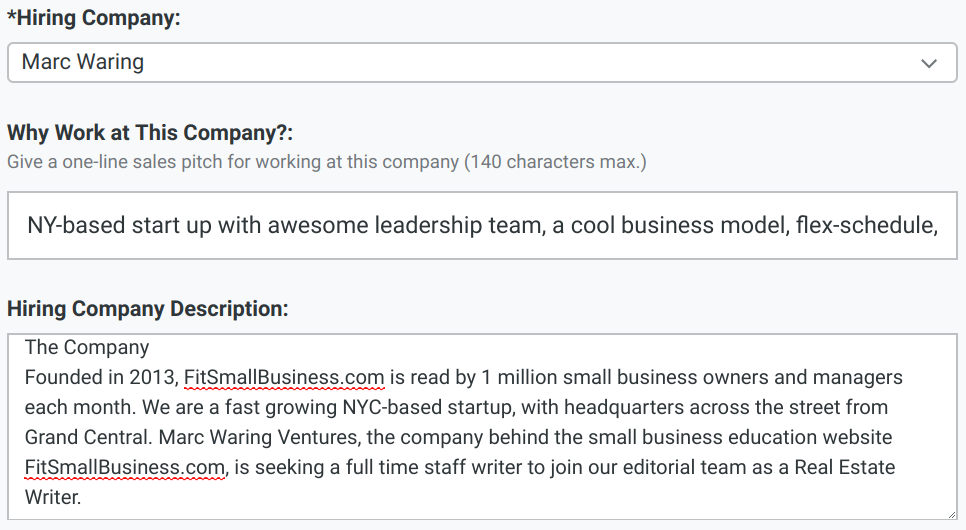Click the "140 characters max" helper text
966x530 pixels.
click(x=554, y=161)
